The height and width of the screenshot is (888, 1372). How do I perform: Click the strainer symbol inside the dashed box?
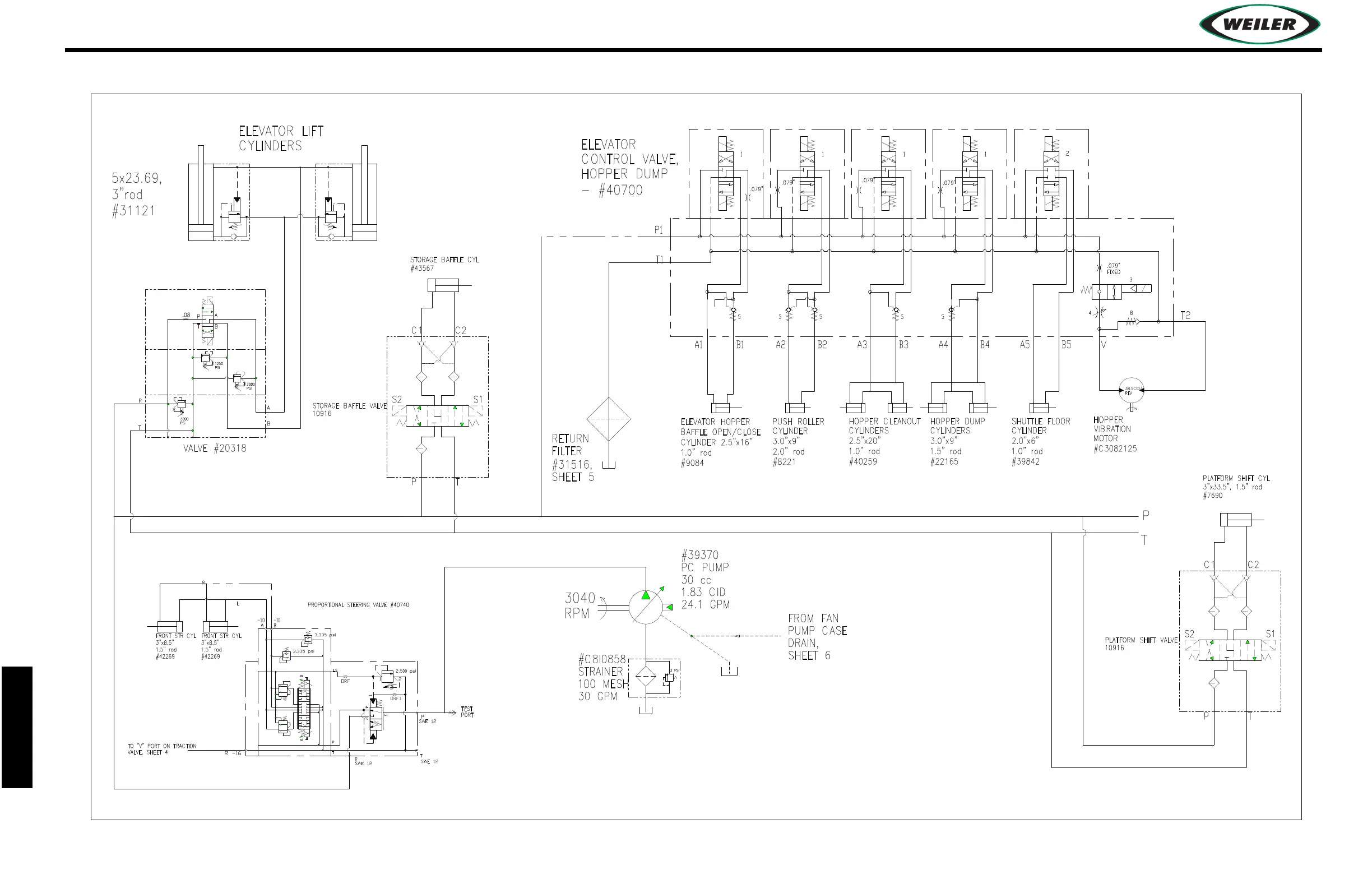pyautogui.click(x=646, y=677)
